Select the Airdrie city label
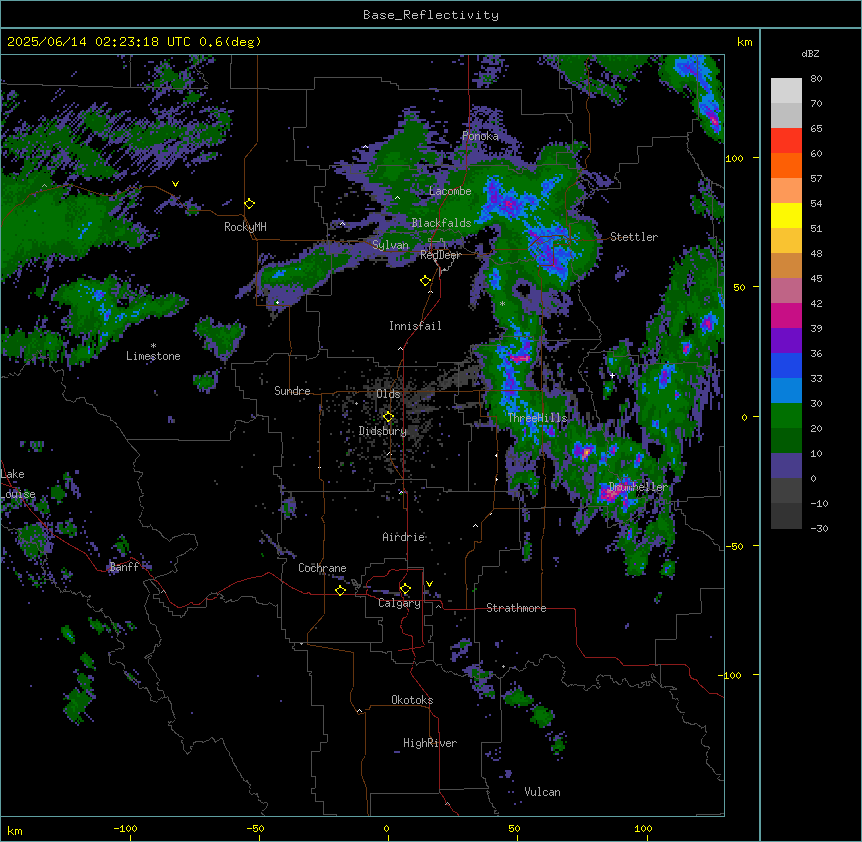 pos(404,537)
